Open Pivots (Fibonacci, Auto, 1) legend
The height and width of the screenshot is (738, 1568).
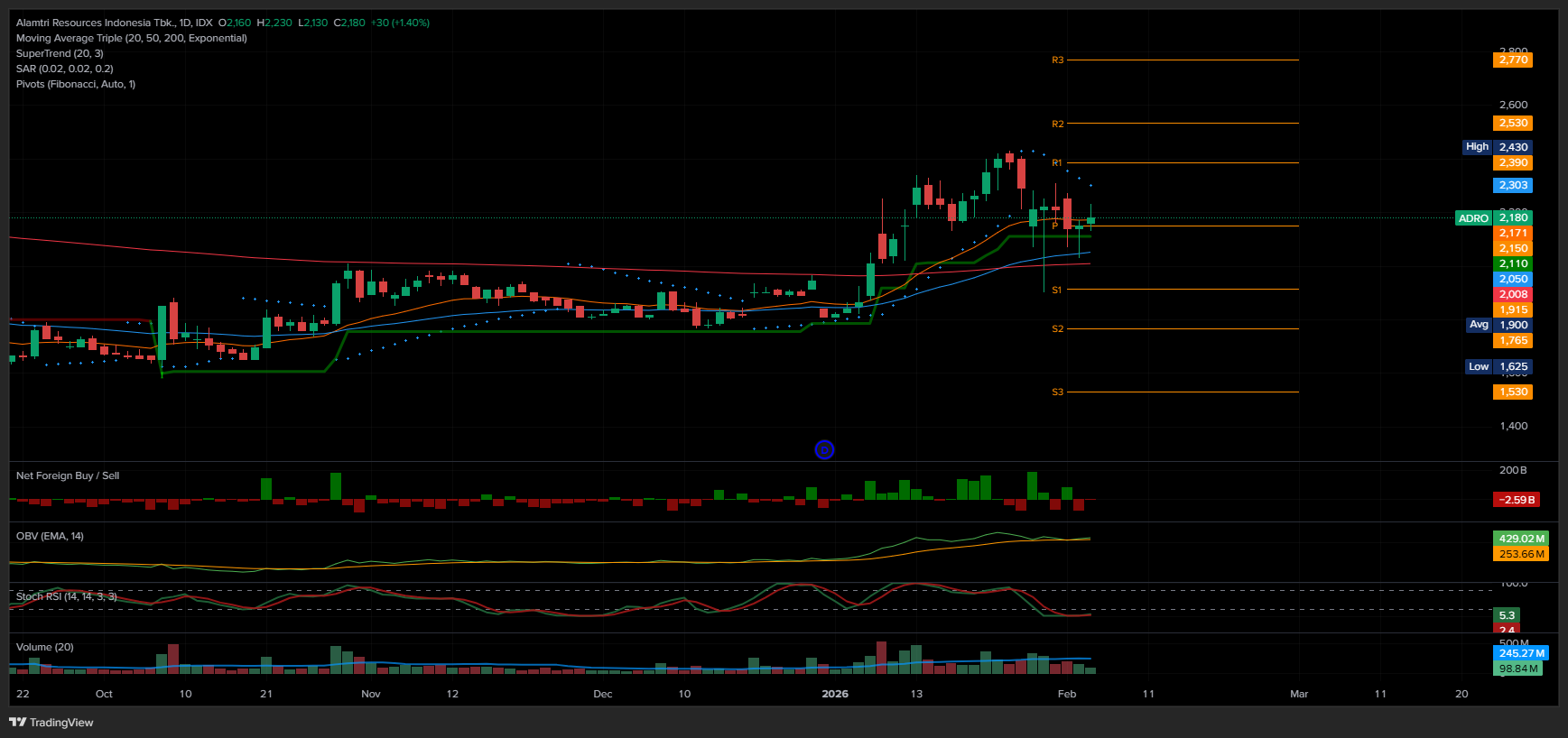[x=76, y=84]
